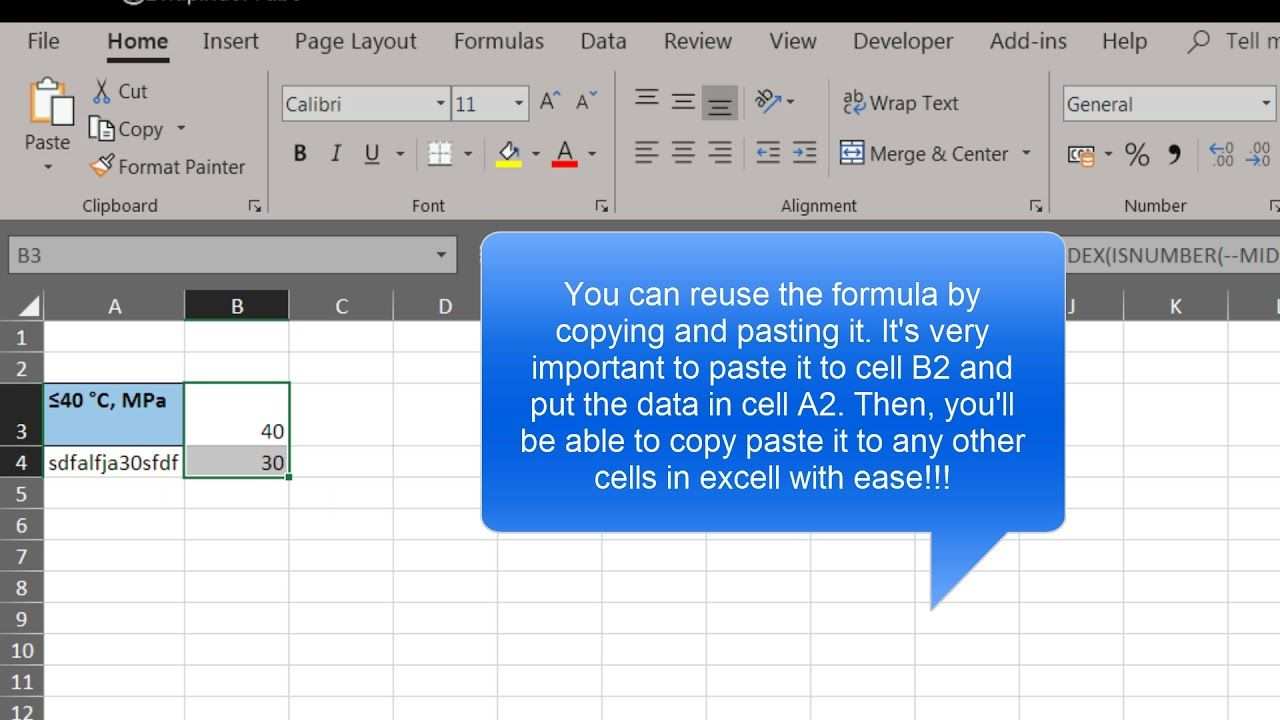
Task: Apply Percent Style to the cell
Action: pos(1137,154)
